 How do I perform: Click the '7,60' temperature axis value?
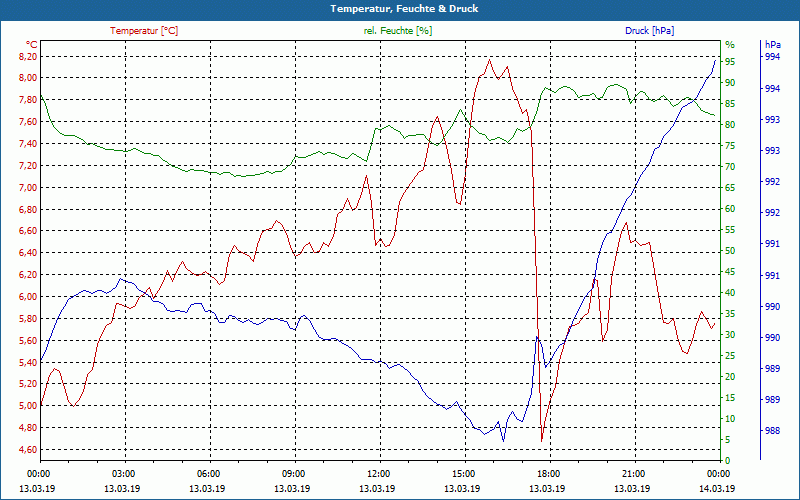click(28, 122)
